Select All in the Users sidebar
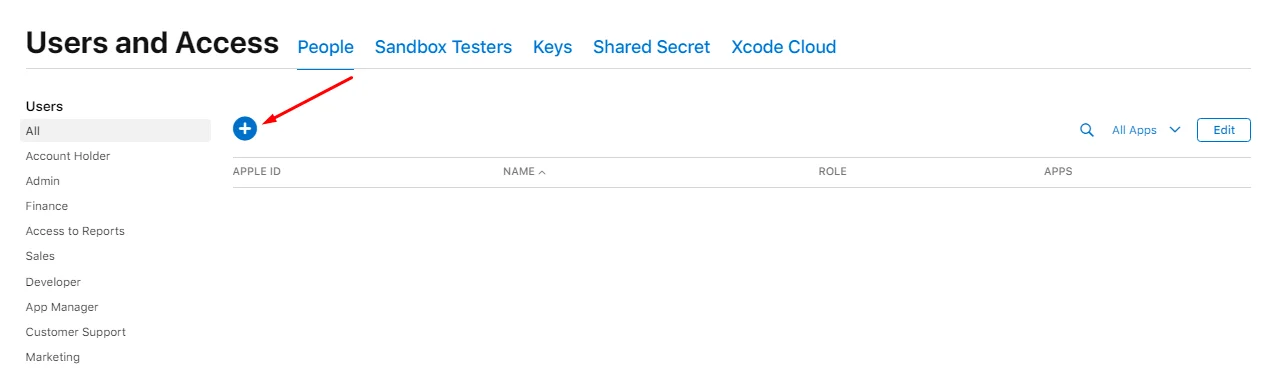The width and height of the screenshot is (1278, 373). pos(115,131)
